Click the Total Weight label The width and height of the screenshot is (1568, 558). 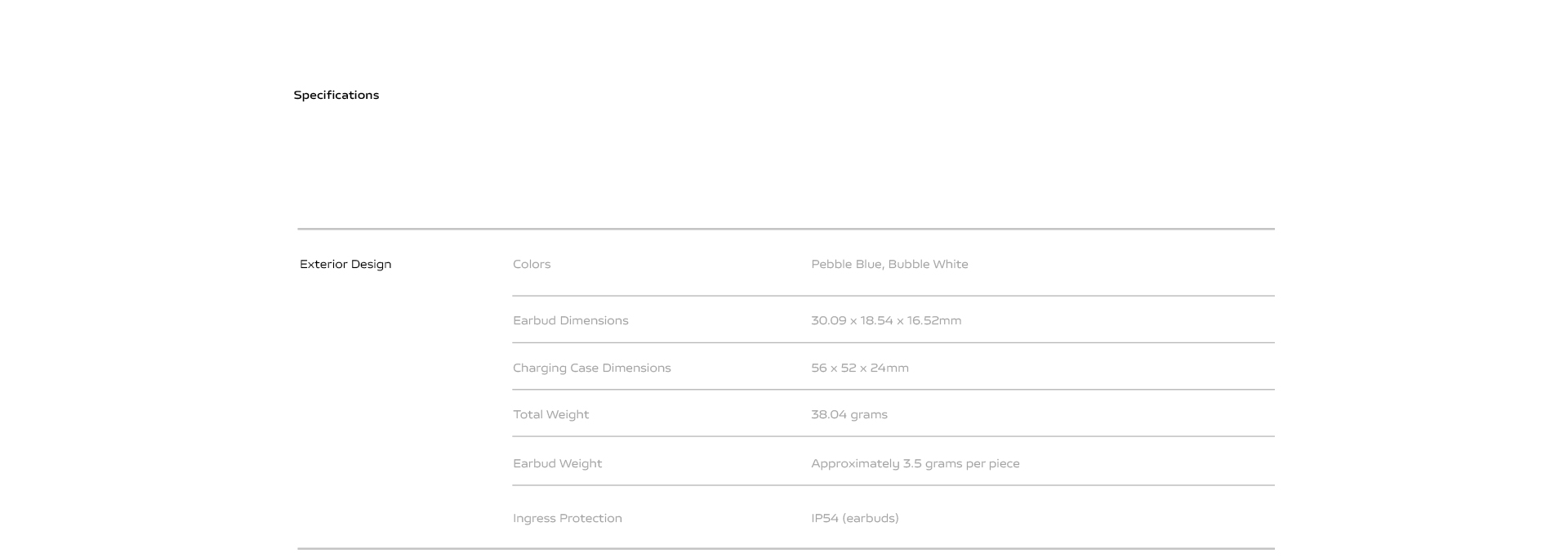pos(550,414)
